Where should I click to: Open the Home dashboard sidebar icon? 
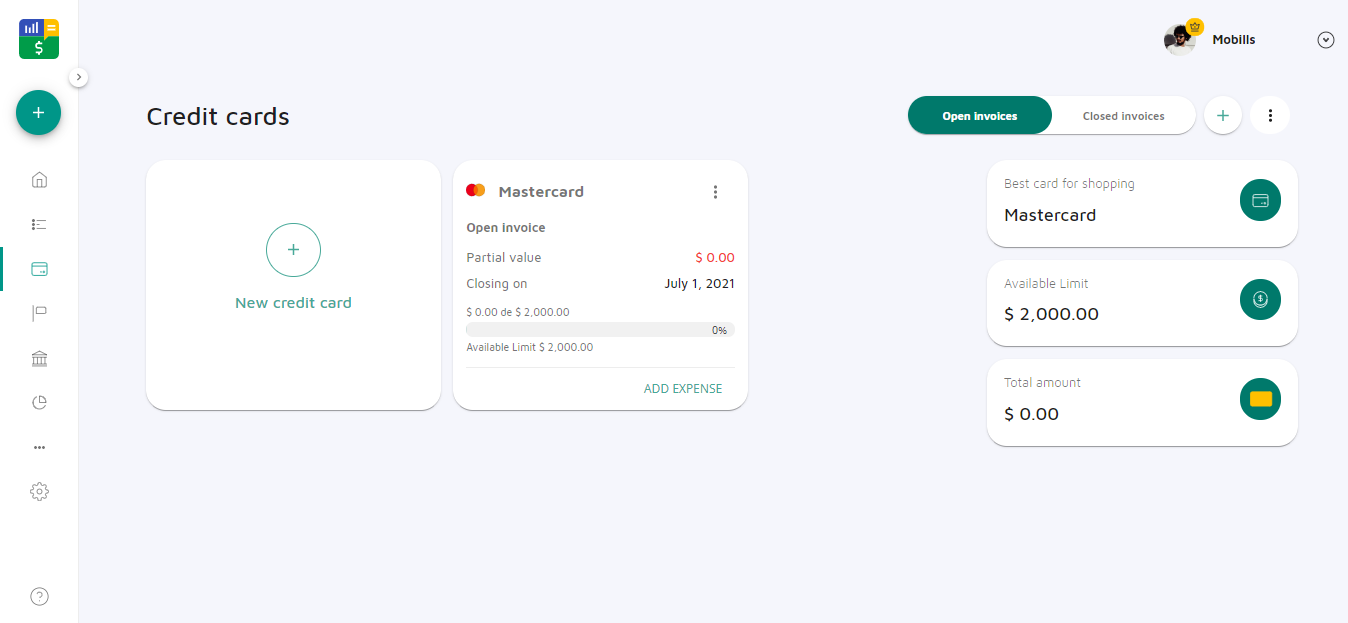point(39,180)
